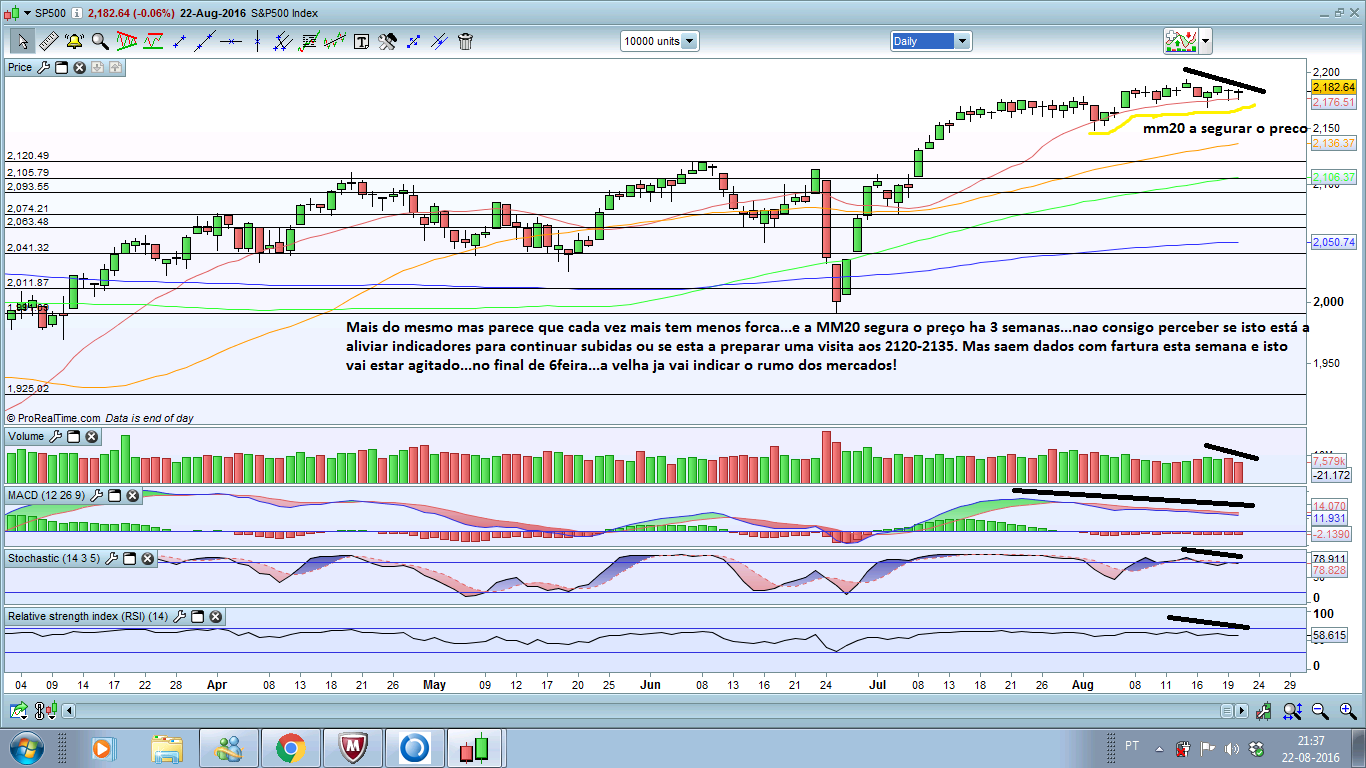This screenshot has height=768, width=1366.
Task: Click the 2,176.51 moving average price tag
Action: (x=1333, y=102)
